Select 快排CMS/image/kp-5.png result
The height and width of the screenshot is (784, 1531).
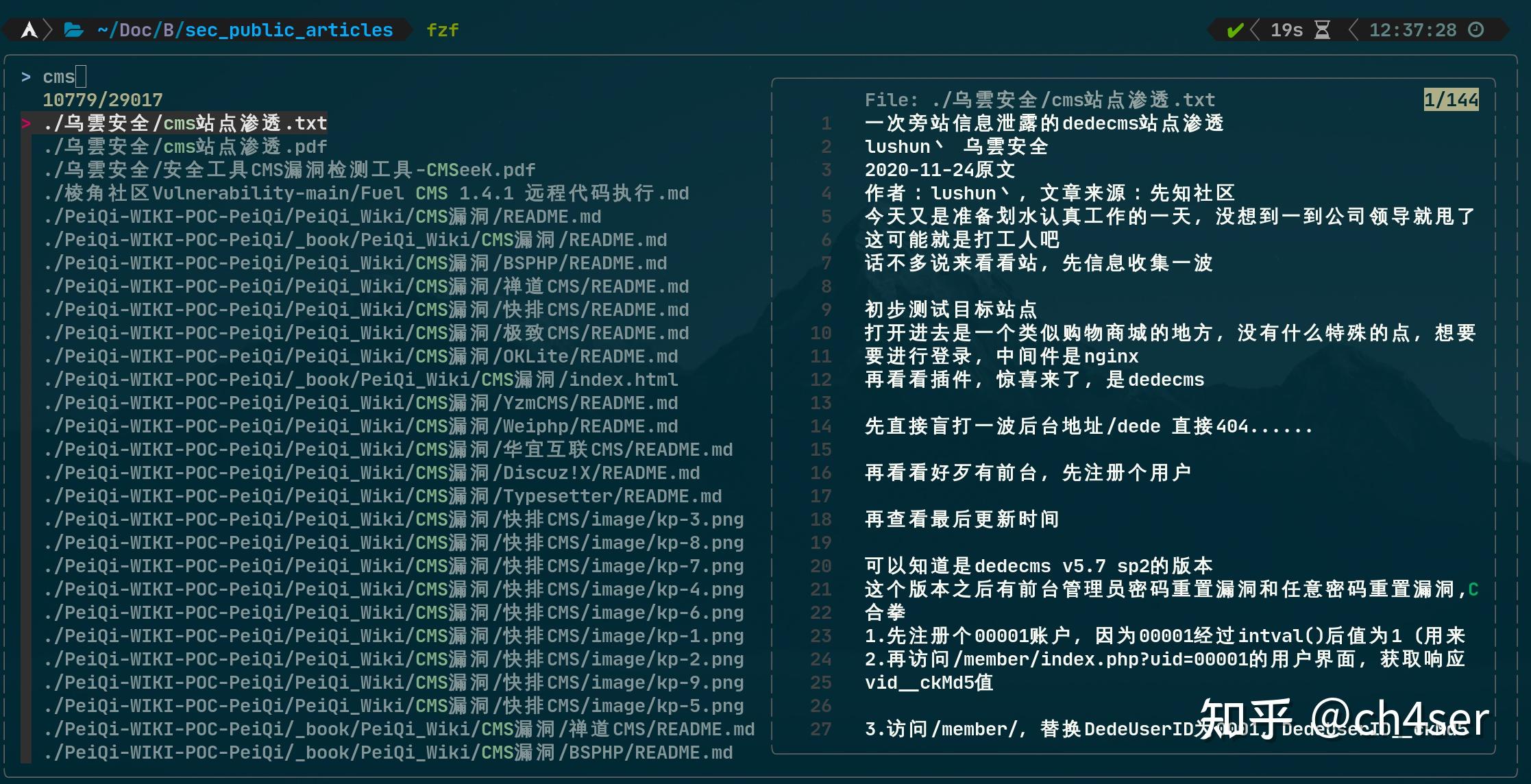point(393,706)
